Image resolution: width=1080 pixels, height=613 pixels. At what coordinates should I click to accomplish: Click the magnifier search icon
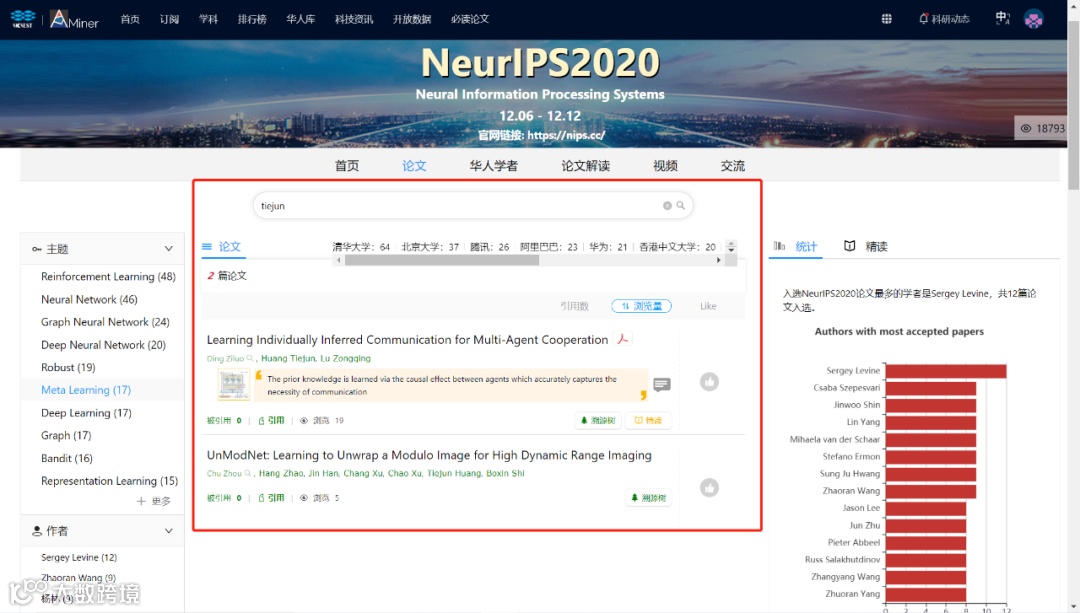[x=681, y=205]
